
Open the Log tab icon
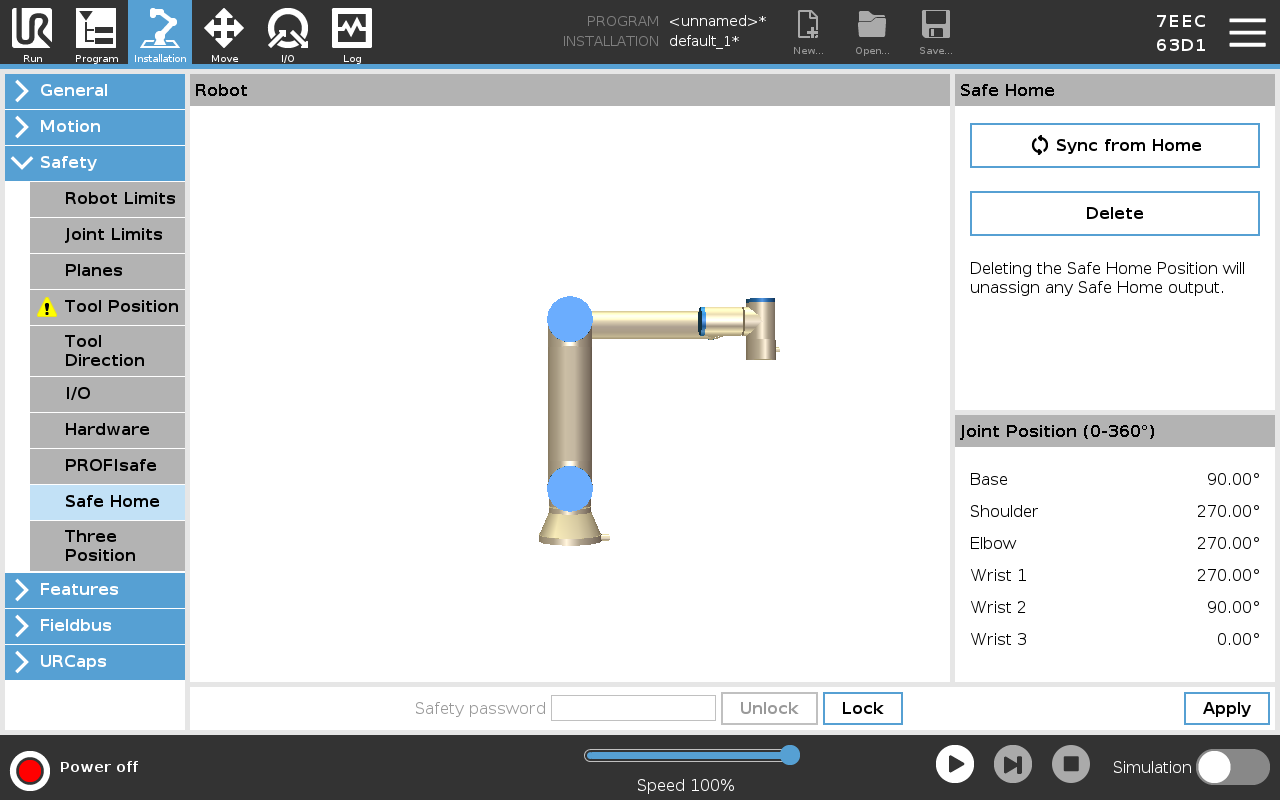[x=352, y=31]
